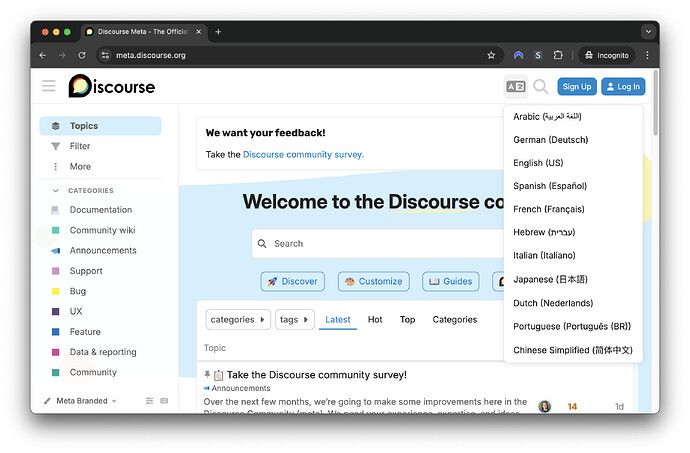Open the browser extensions puzzle icon
This screenshot has height=453, width=690.
558,55
